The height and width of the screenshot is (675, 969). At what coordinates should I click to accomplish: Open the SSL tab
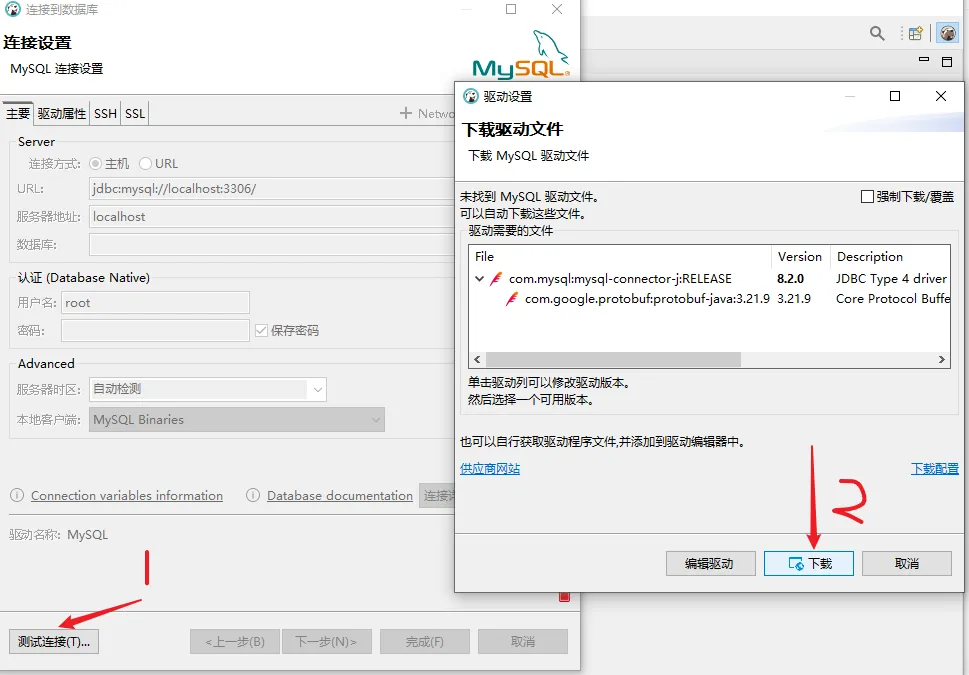pos(135,114)
